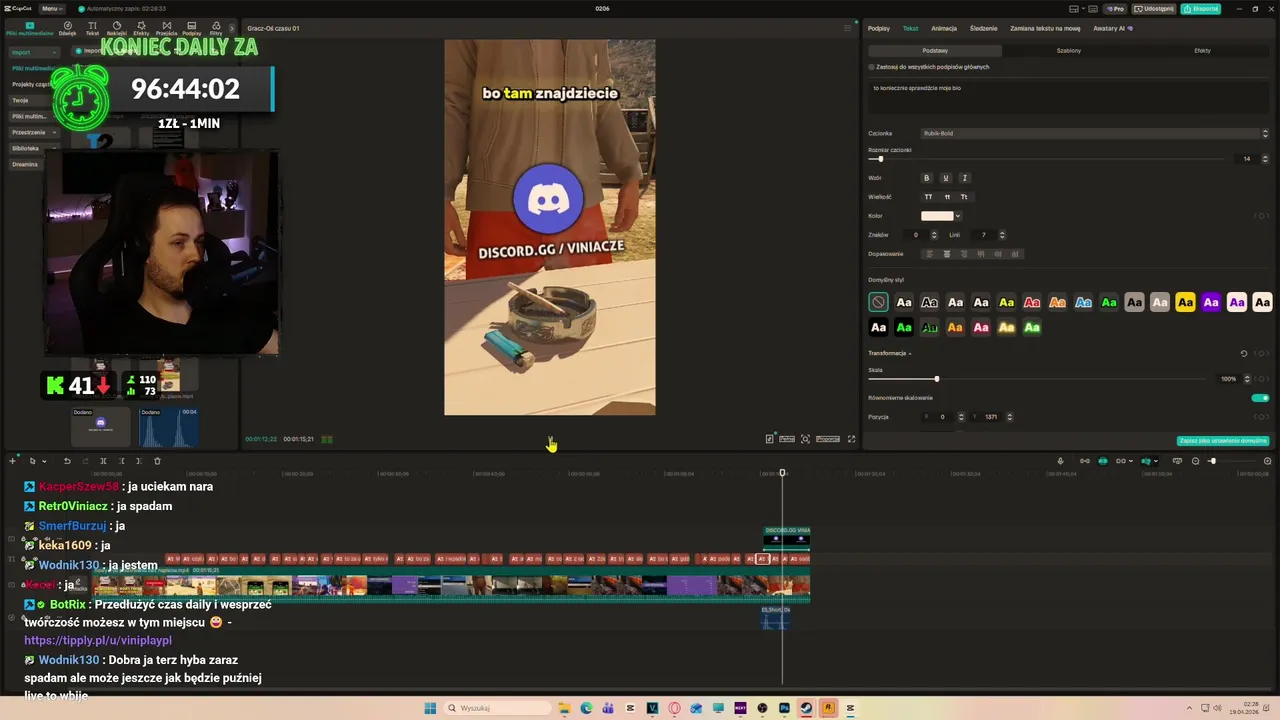
Task: Align text to the right
Action: [x=964, y=254]
